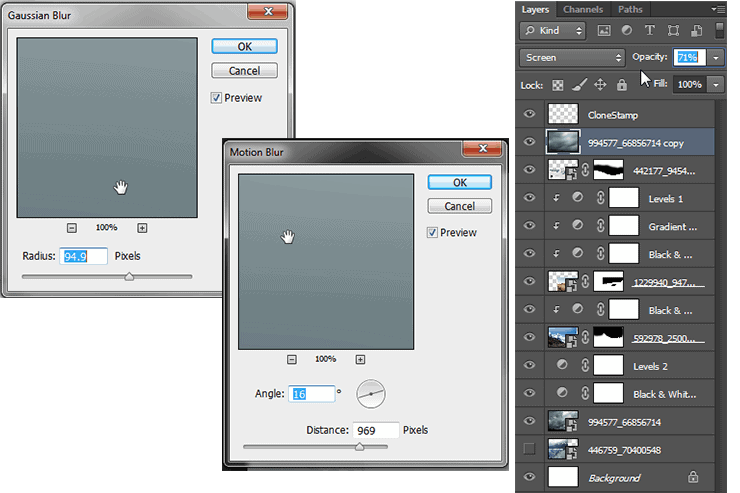Hide the 994577_66856714 copy layer

click(x=530, y=142)
